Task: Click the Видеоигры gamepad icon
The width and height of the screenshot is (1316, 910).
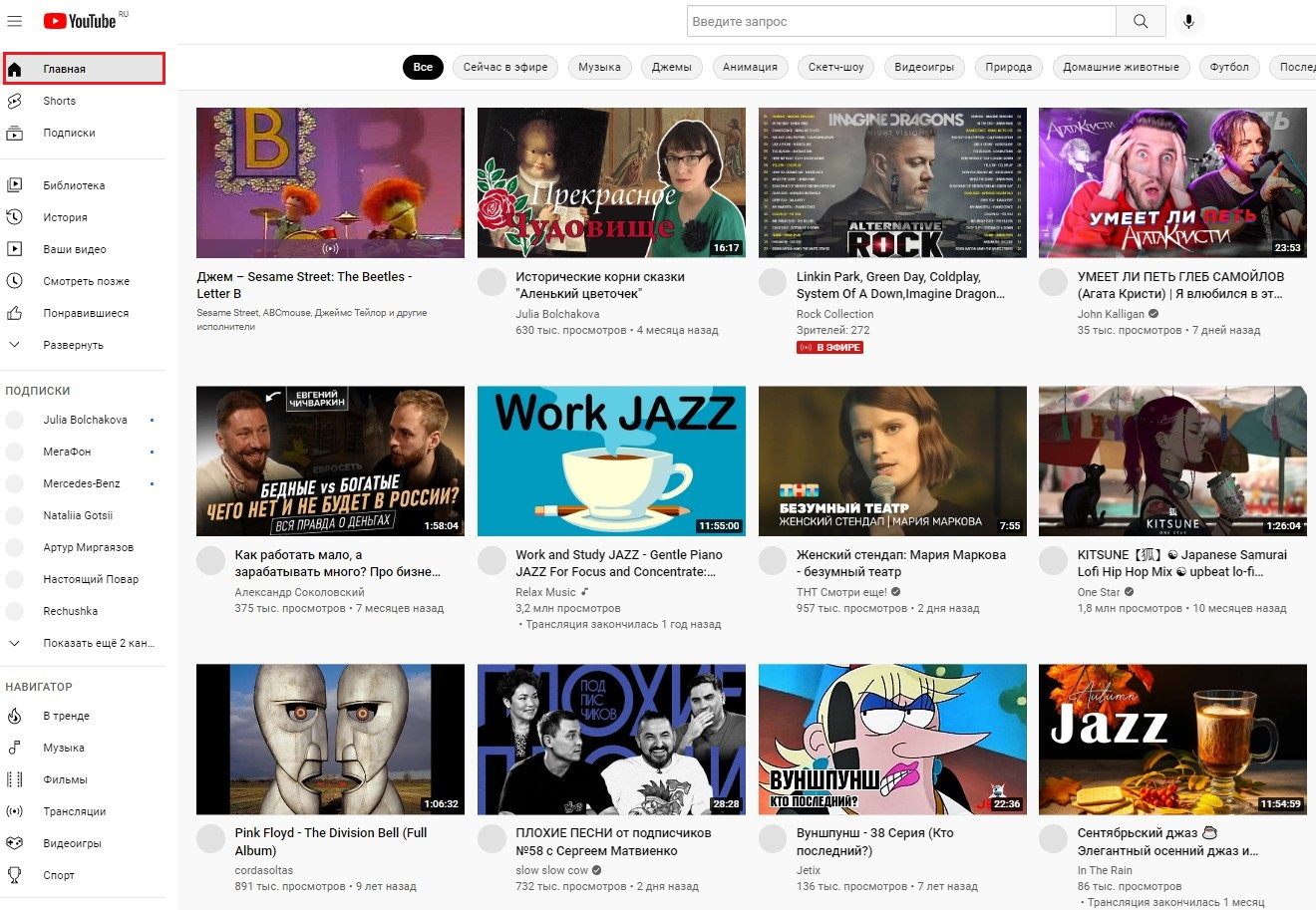Action: click(x=15, y=843)
